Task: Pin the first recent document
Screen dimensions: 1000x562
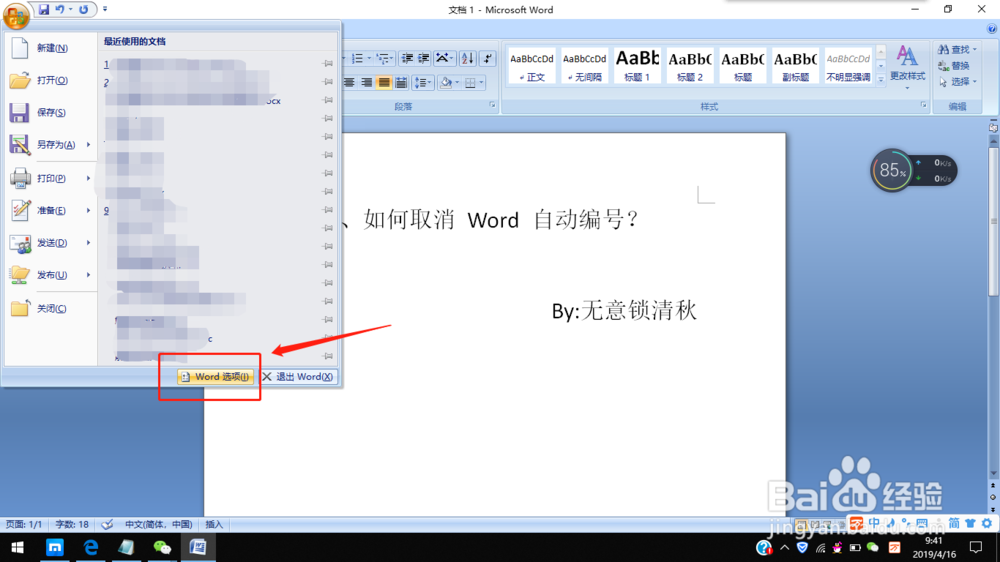Action: (328, 63)
